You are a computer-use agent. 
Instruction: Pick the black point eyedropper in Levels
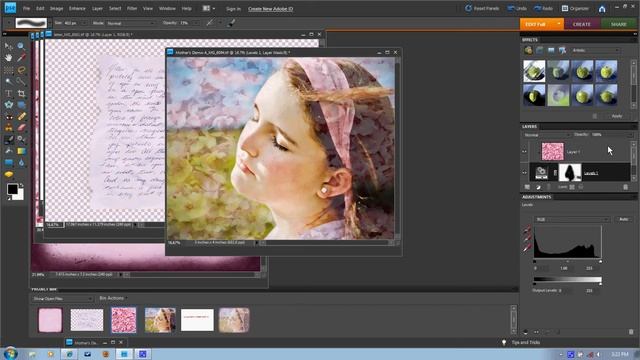click(x=527, y=230)
